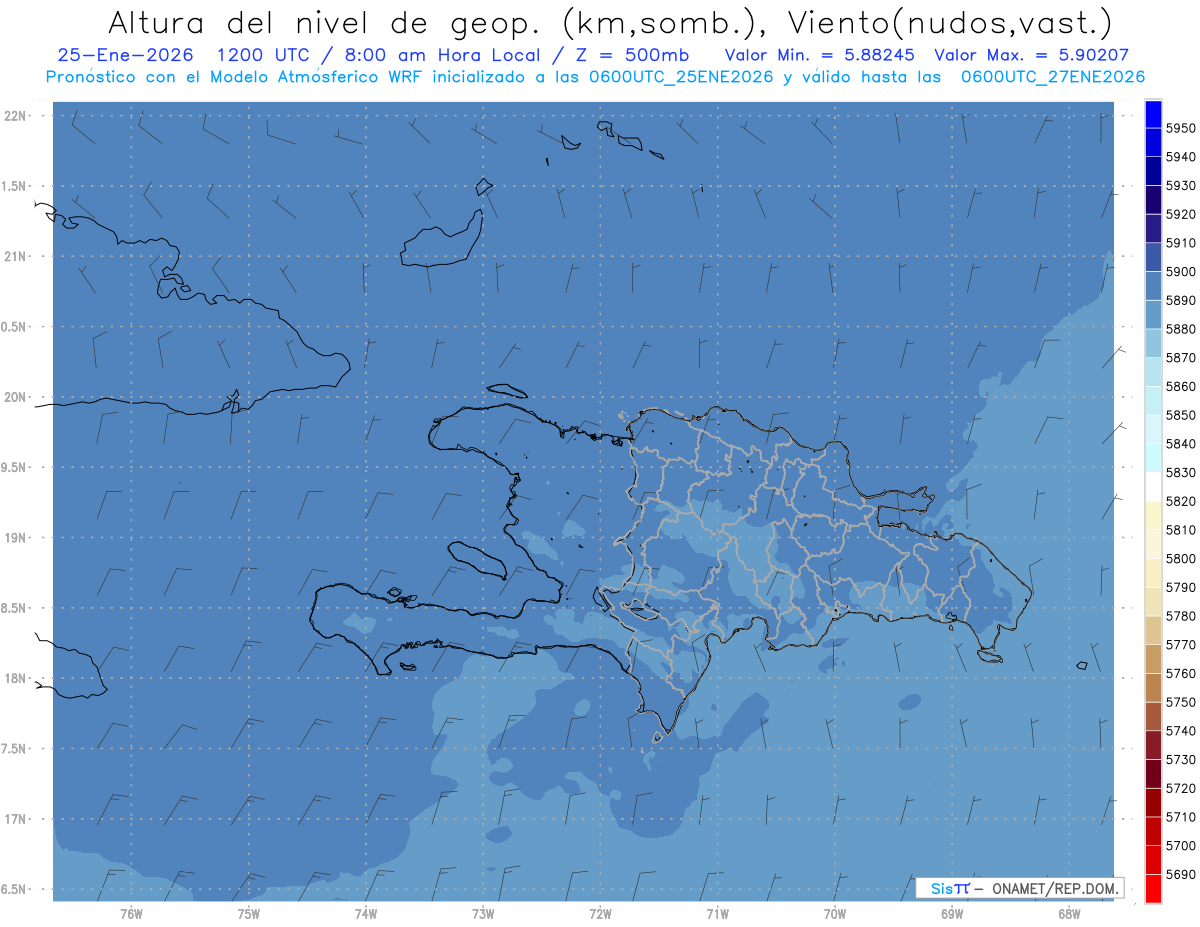The height and width of the screenshot is (927, 1200).
Task: Click the red swatch below the 5690 label
Action: [x=1153, y=888]
